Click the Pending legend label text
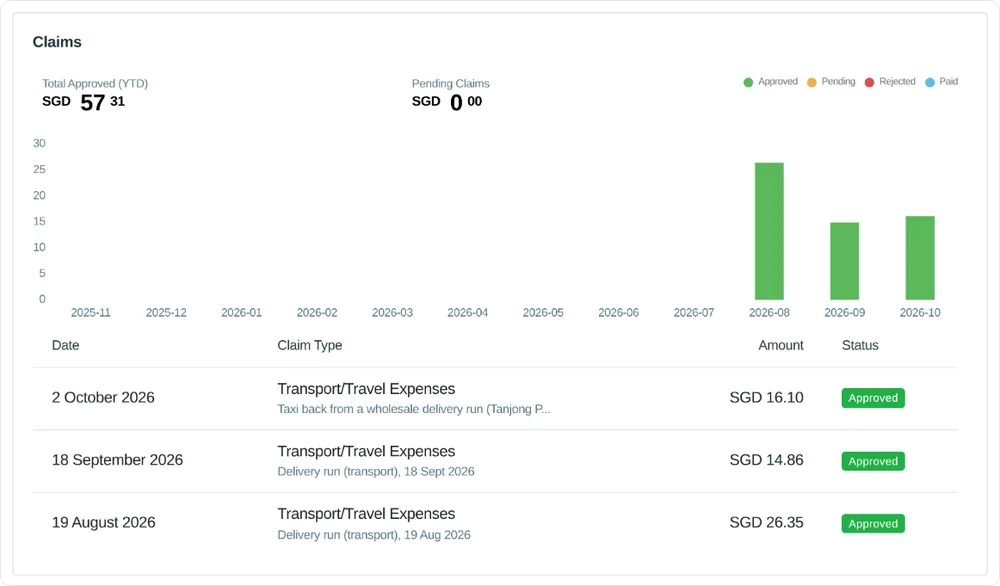The image size is (1000, 586). (x=838, y=82)
